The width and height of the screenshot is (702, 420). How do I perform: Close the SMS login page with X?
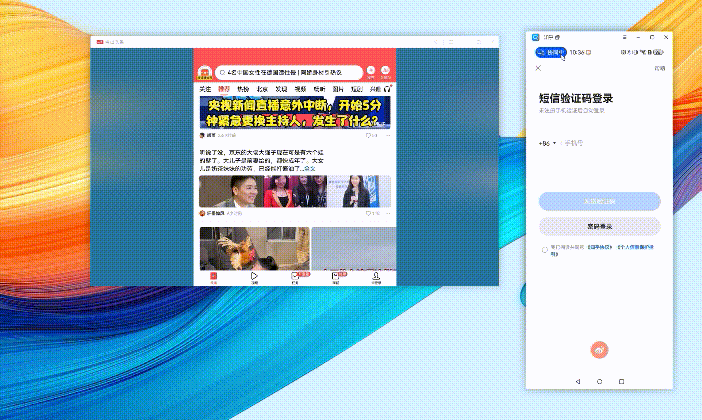coord(539,68)
